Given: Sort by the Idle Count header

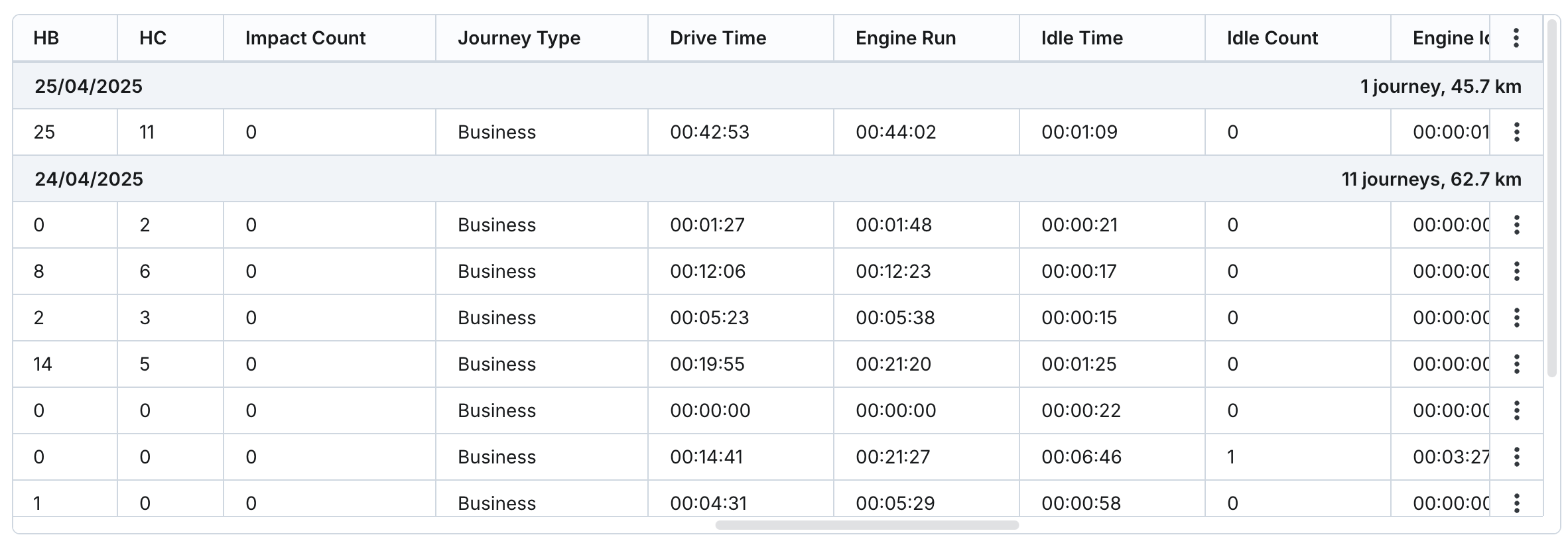Looking at the screenshot, I should click(1272, 38).
